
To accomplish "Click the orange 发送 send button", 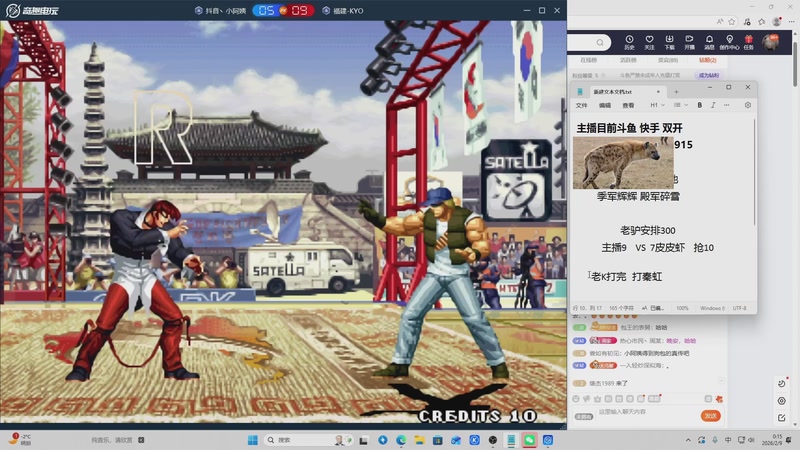I will (711, 416).
